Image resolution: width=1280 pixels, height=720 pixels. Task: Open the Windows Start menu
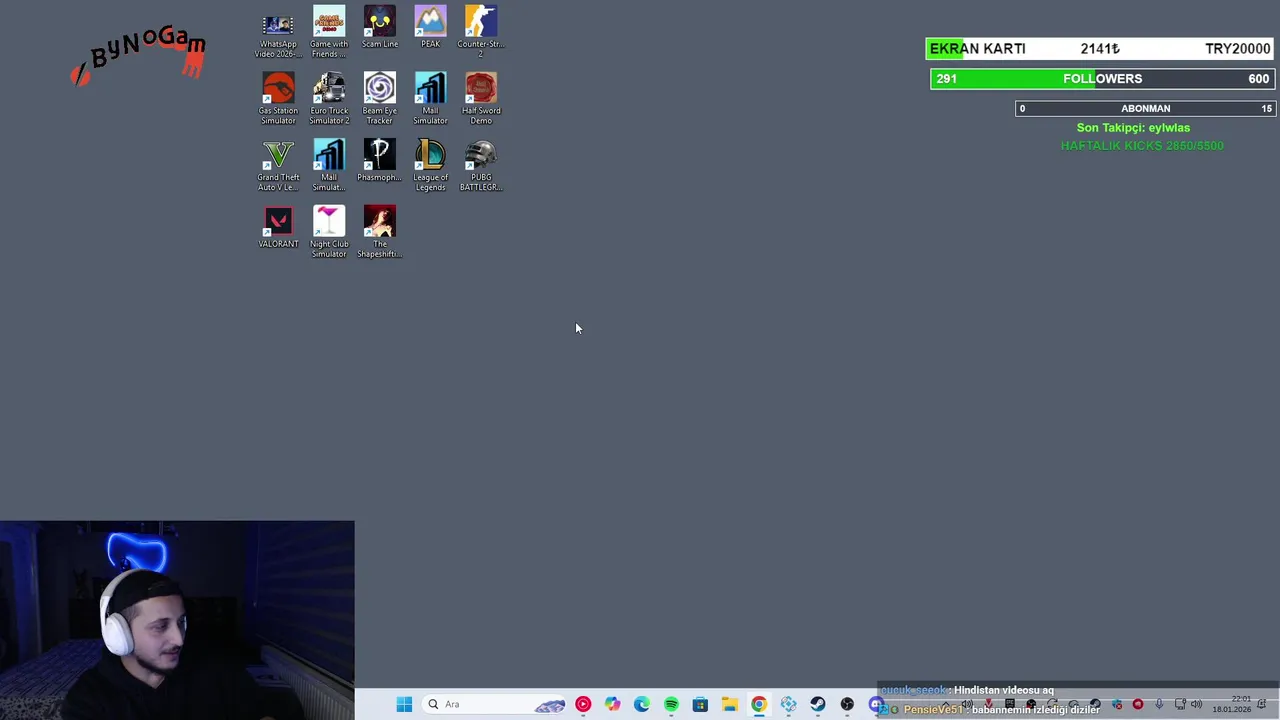coord(404,704)
